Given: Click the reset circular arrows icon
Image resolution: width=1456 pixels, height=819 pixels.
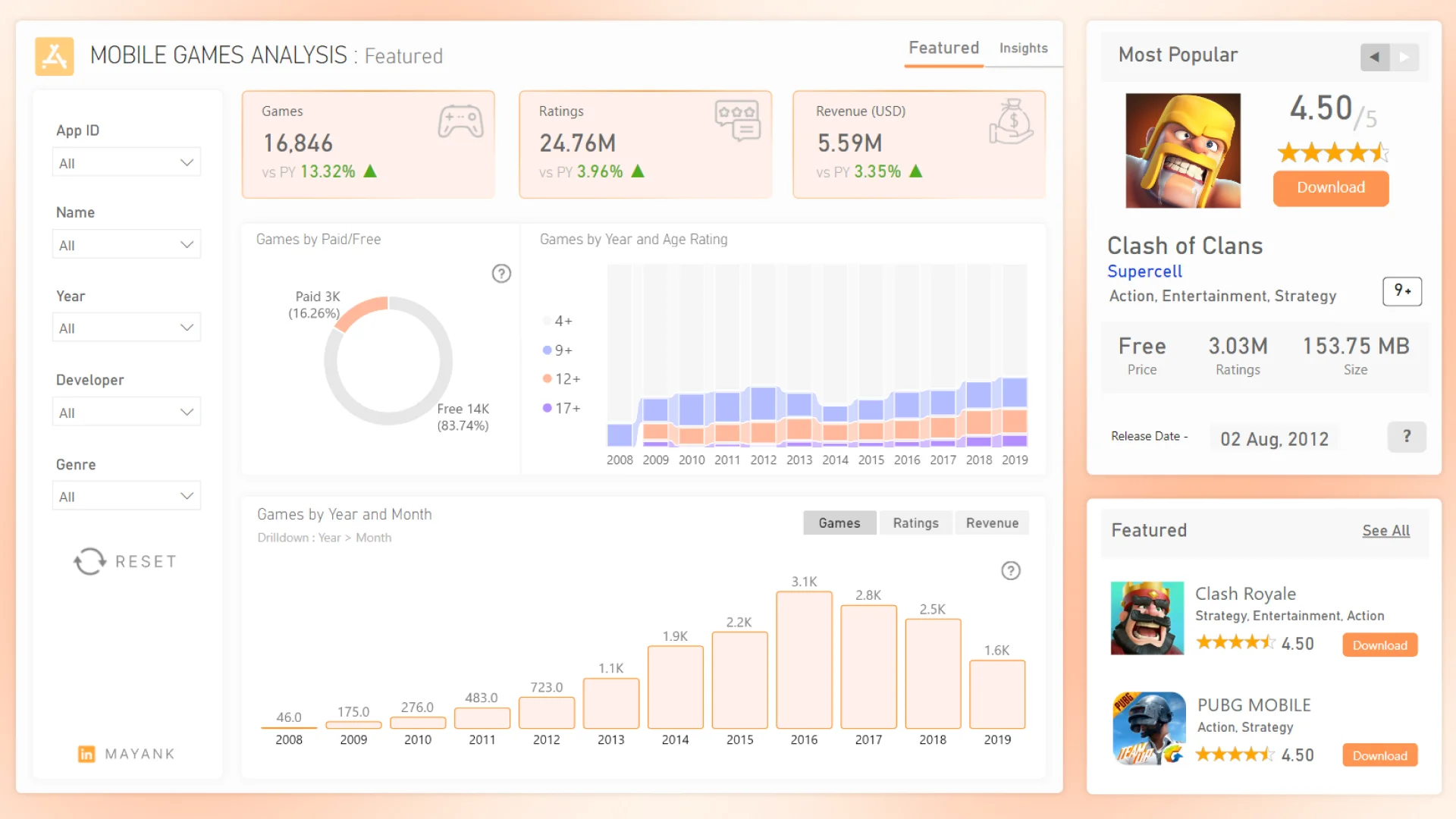Looking at the screenshot, I should tap(89, 561).
